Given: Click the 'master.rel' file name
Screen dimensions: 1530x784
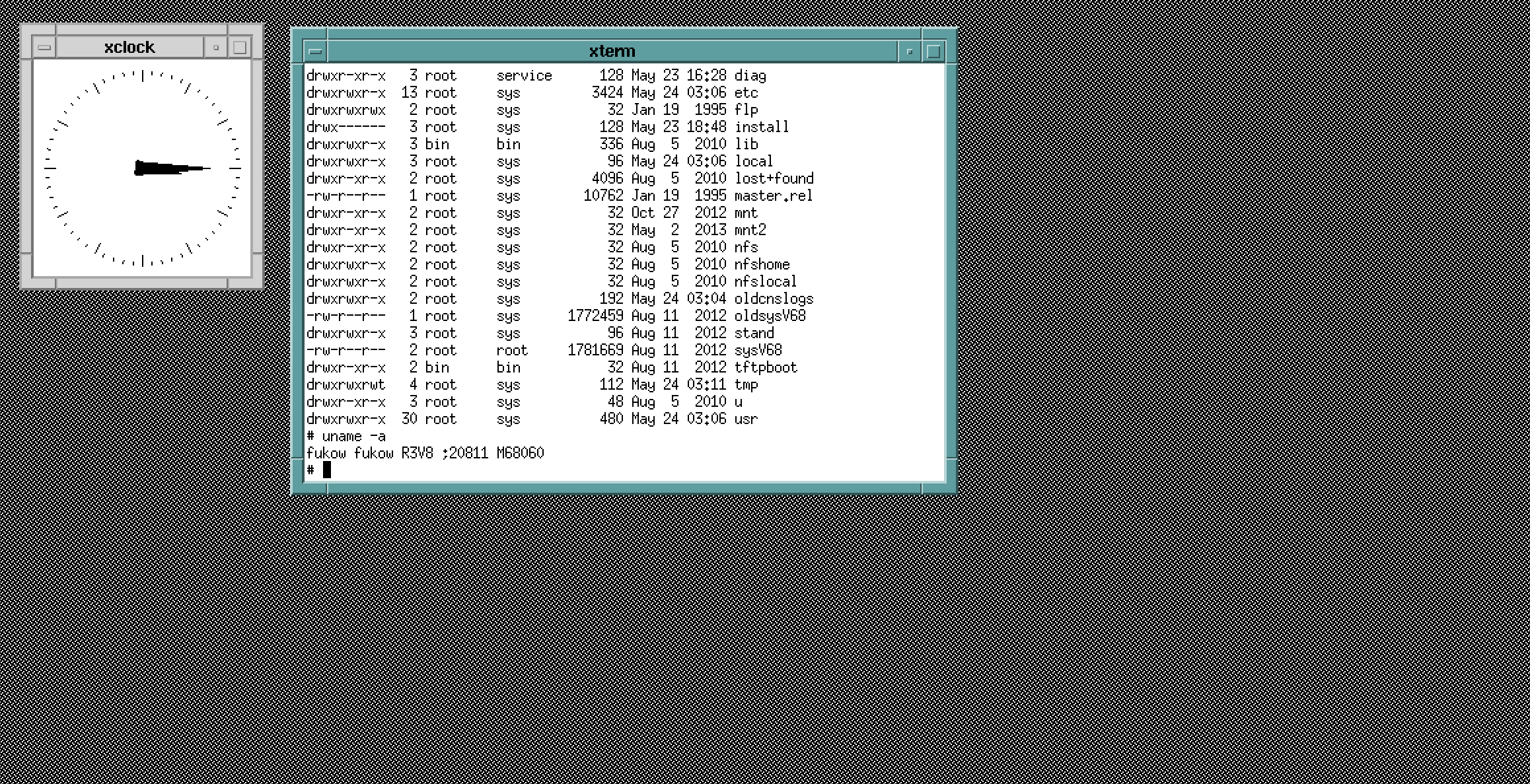Looking at the screenshot, I should click(x=774, y=196).
